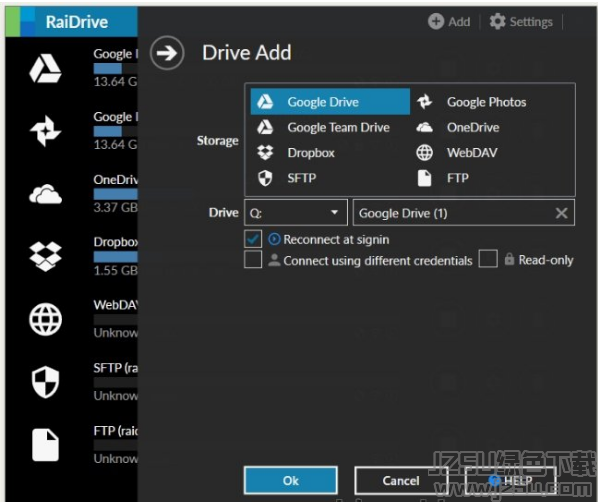The image size is (598, 502).
Task: Open the HELP button
Action: point(510,480)
